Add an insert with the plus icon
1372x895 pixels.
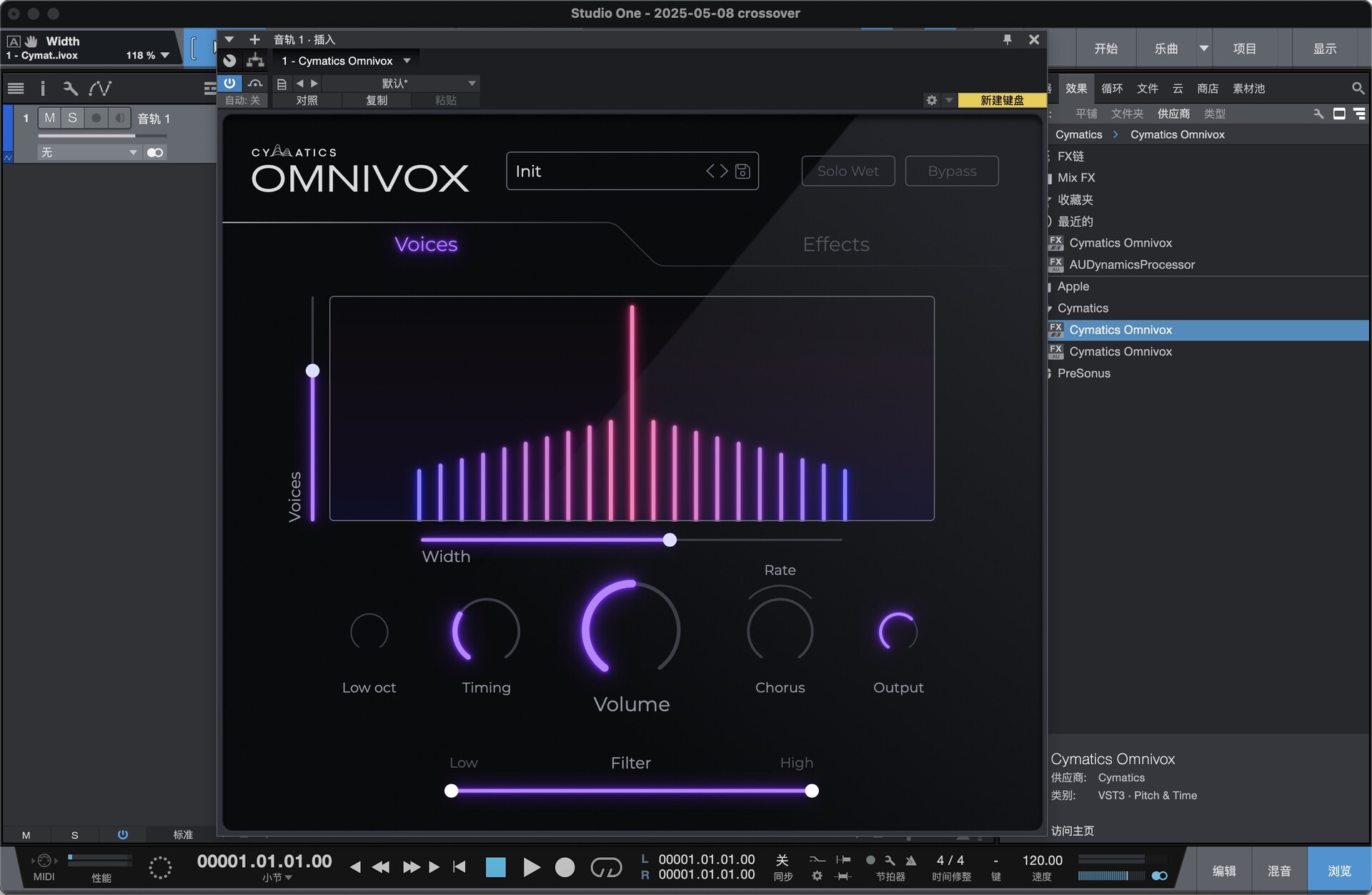tap(254, 39)
